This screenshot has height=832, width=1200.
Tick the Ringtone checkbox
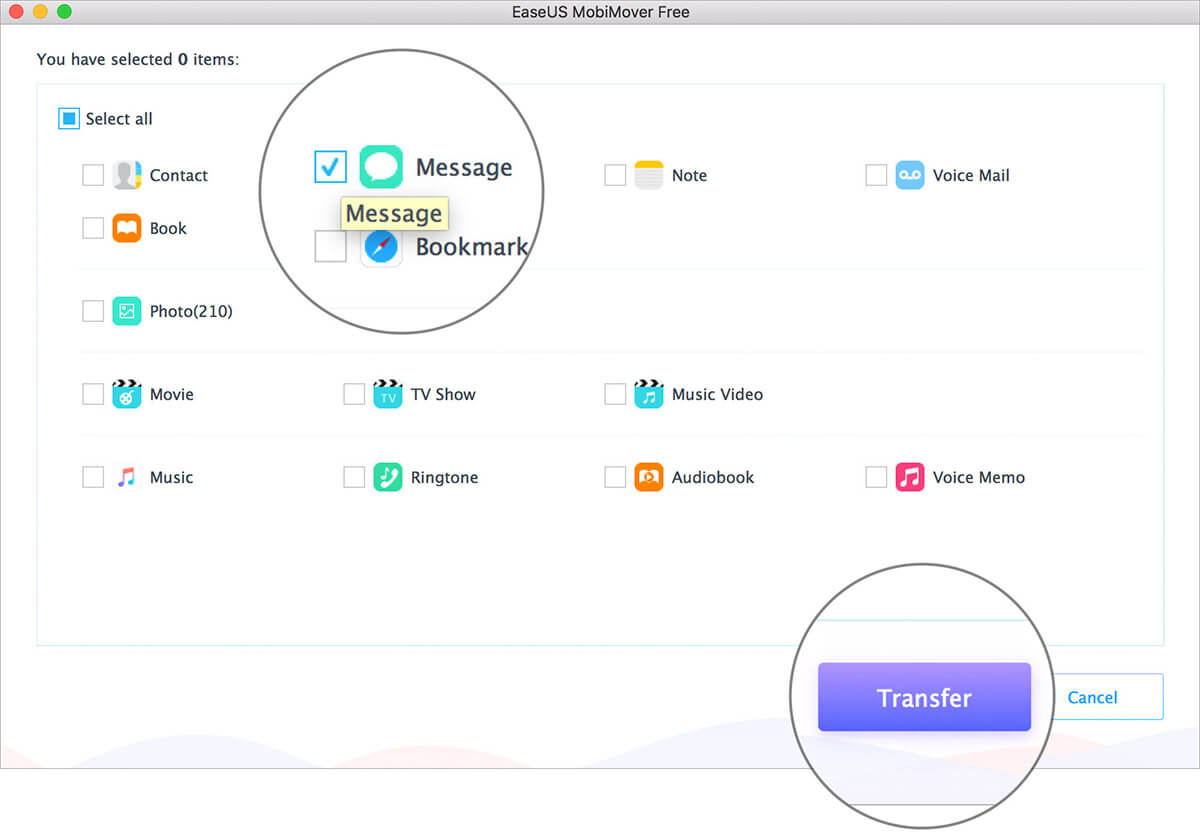pos(354,477)
